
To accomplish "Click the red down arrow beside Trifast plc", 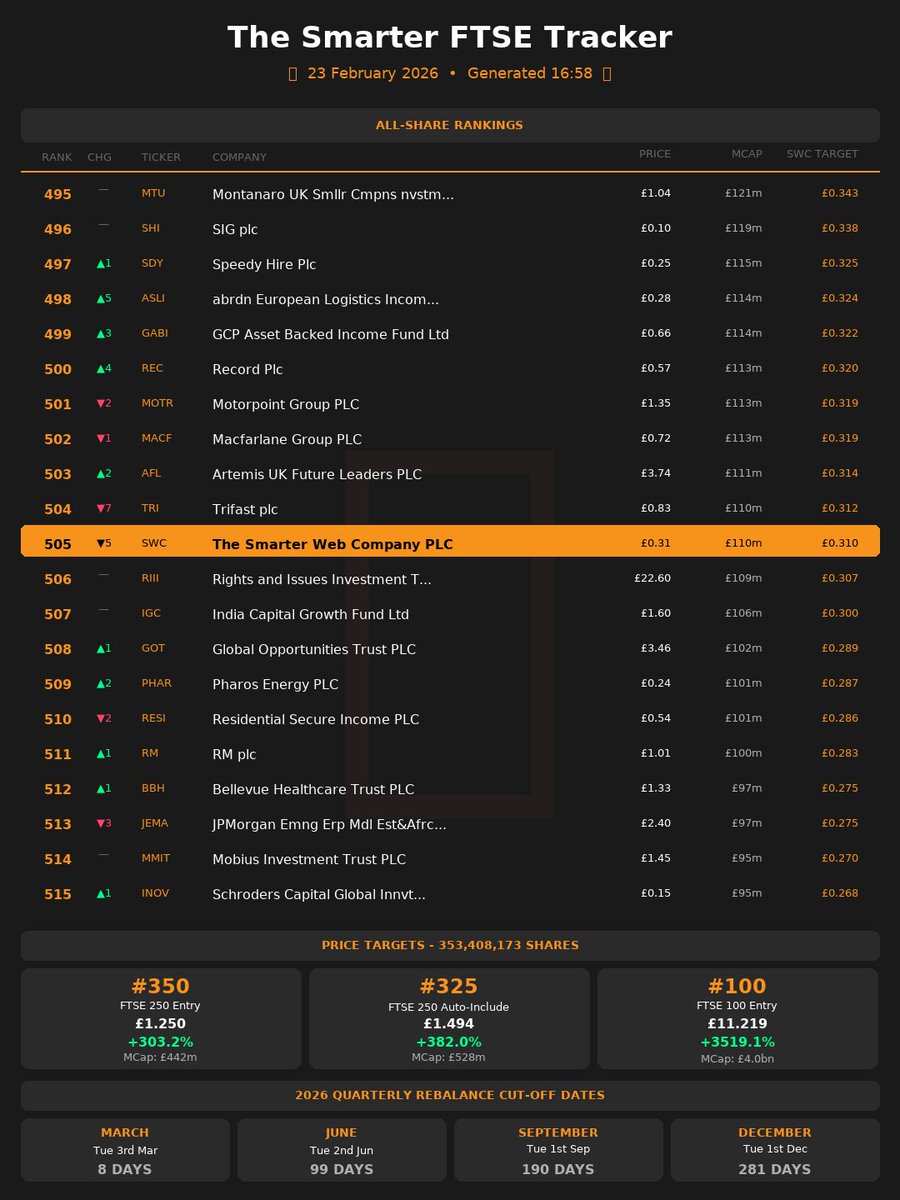I will point(100,508).
